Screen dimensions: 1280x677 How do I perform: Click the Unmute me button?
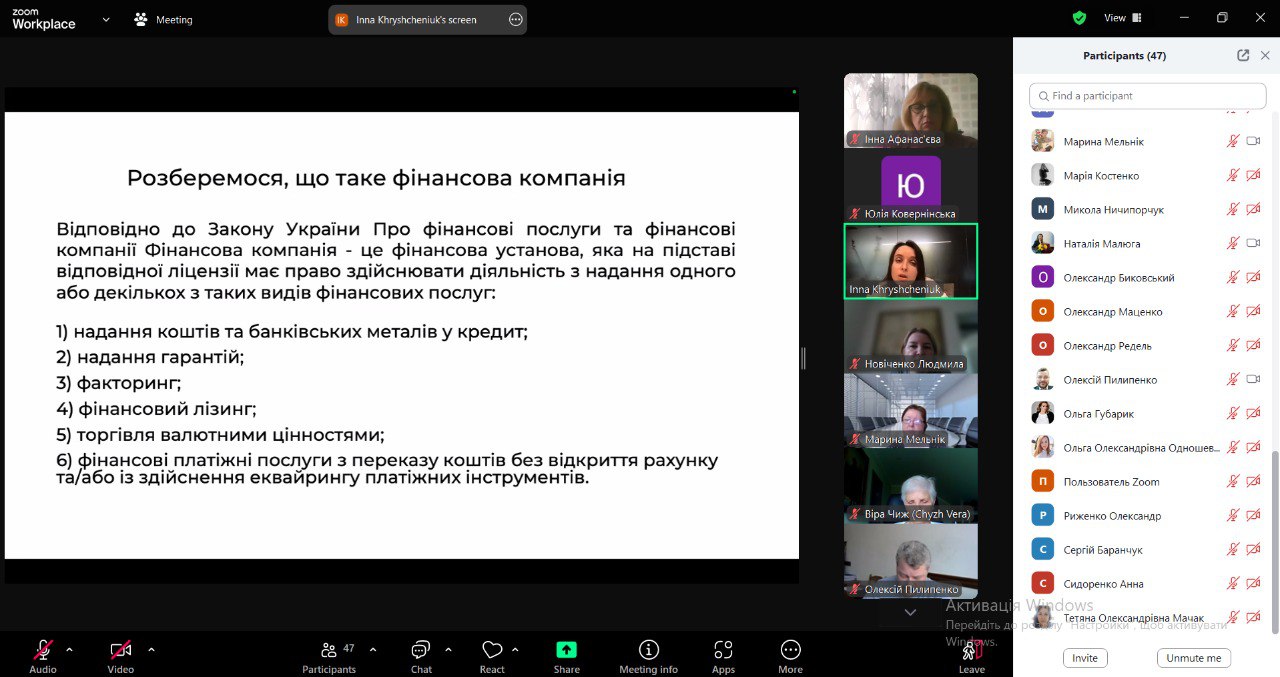[x=1193, y=658]
